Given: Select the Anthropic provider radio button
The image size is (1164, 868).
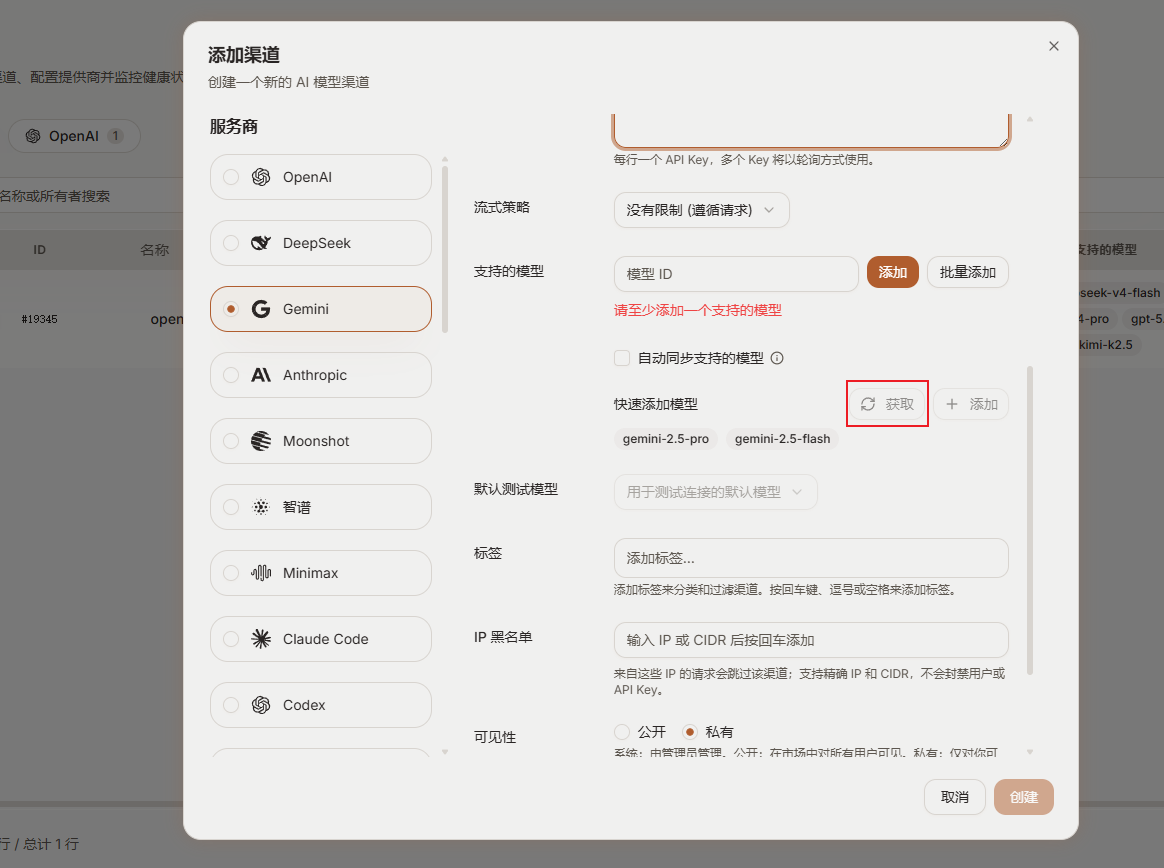Looking at the screenshot, I should (231, 375).
